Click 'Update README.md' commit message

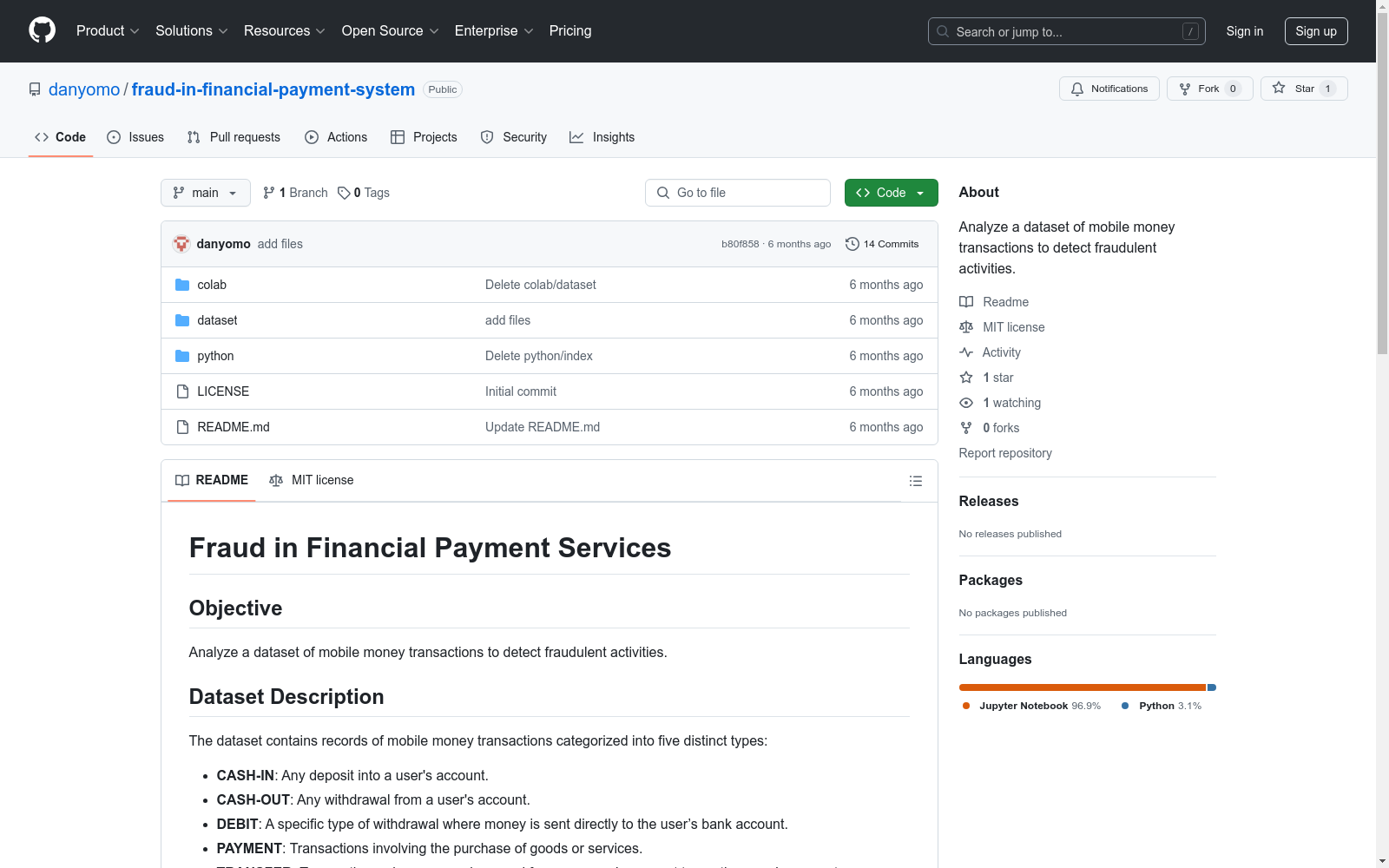pos(543,427)
